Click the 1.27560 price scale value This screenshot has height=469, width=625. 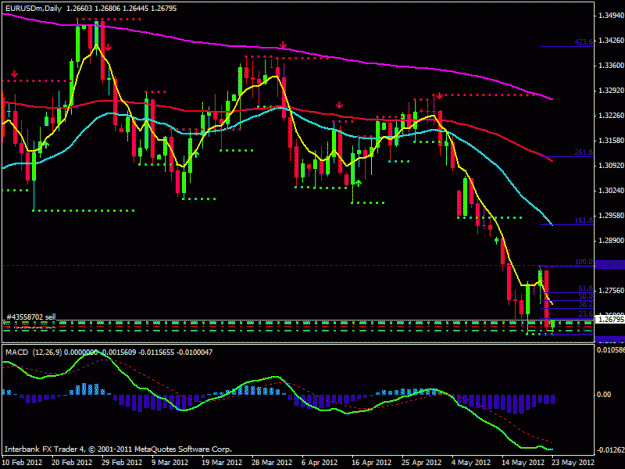611,290
